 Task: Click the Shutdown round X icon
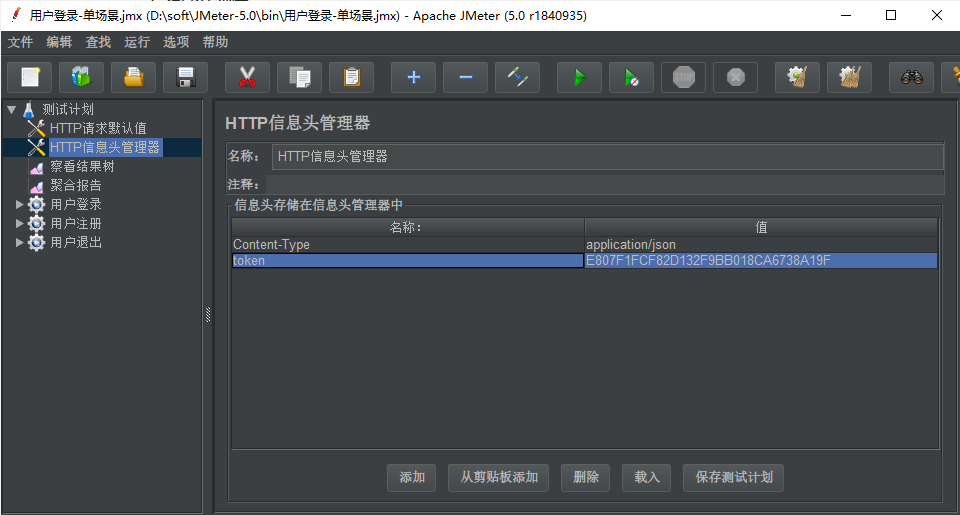click(x=735, y=77)
